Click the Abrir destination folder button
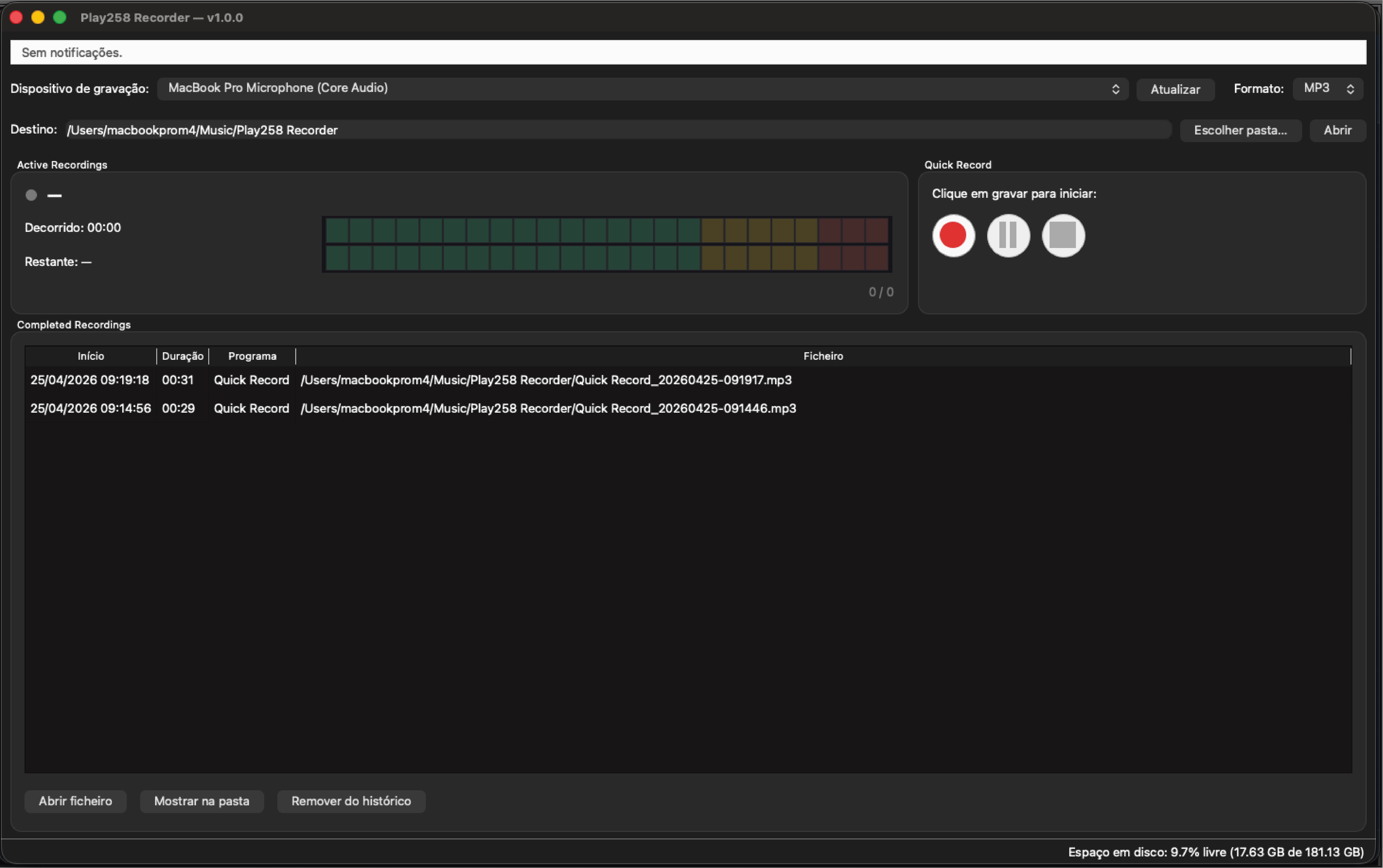 click(1337, 130)
